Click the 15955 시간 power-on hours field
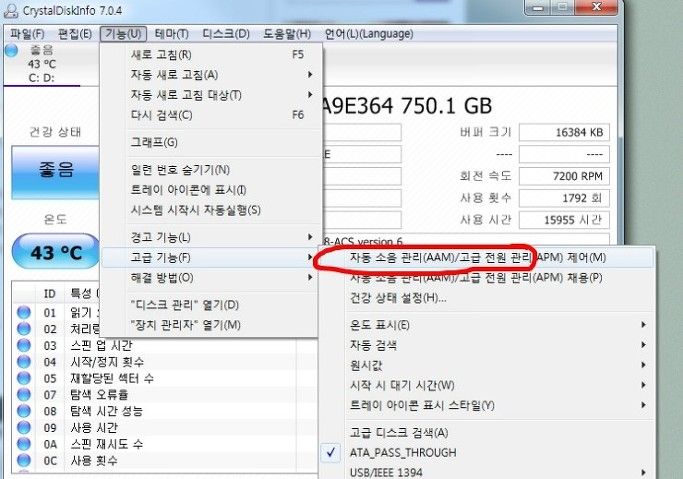Viewport: 683px width, 479px height. (x=564, y=219)
